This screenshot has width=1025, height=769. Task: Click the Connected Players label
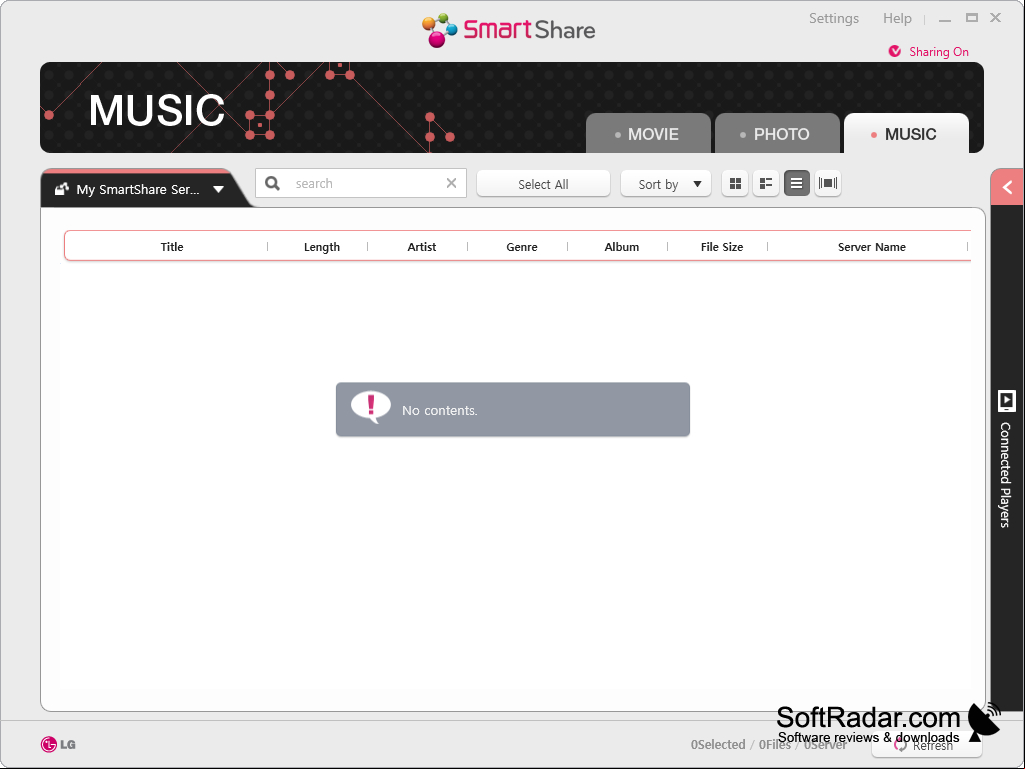point(1005,475)
